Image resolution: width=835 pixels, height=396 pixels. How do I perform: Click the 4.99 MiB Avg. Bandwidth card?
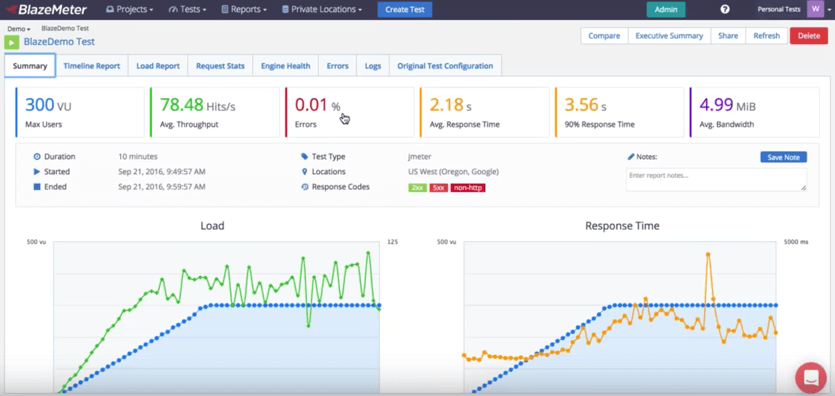point(754,112)
